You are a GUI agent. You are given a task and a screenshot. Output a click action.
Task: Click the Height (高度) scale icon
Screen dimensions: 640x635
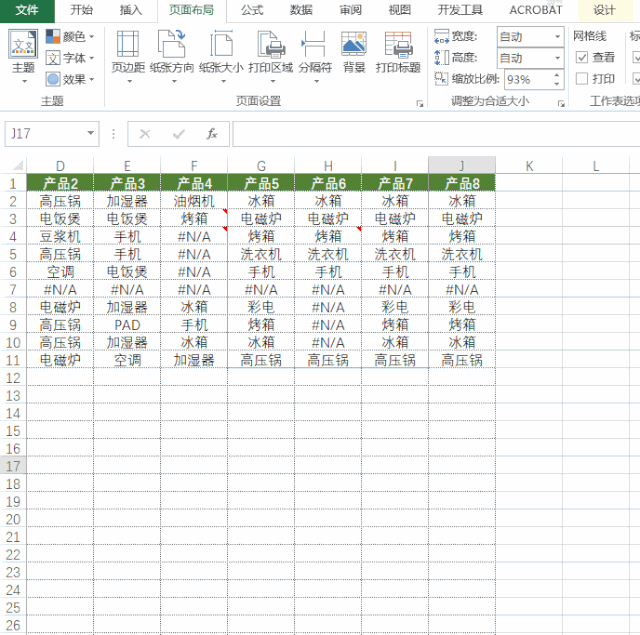click(x=442, y=58)
